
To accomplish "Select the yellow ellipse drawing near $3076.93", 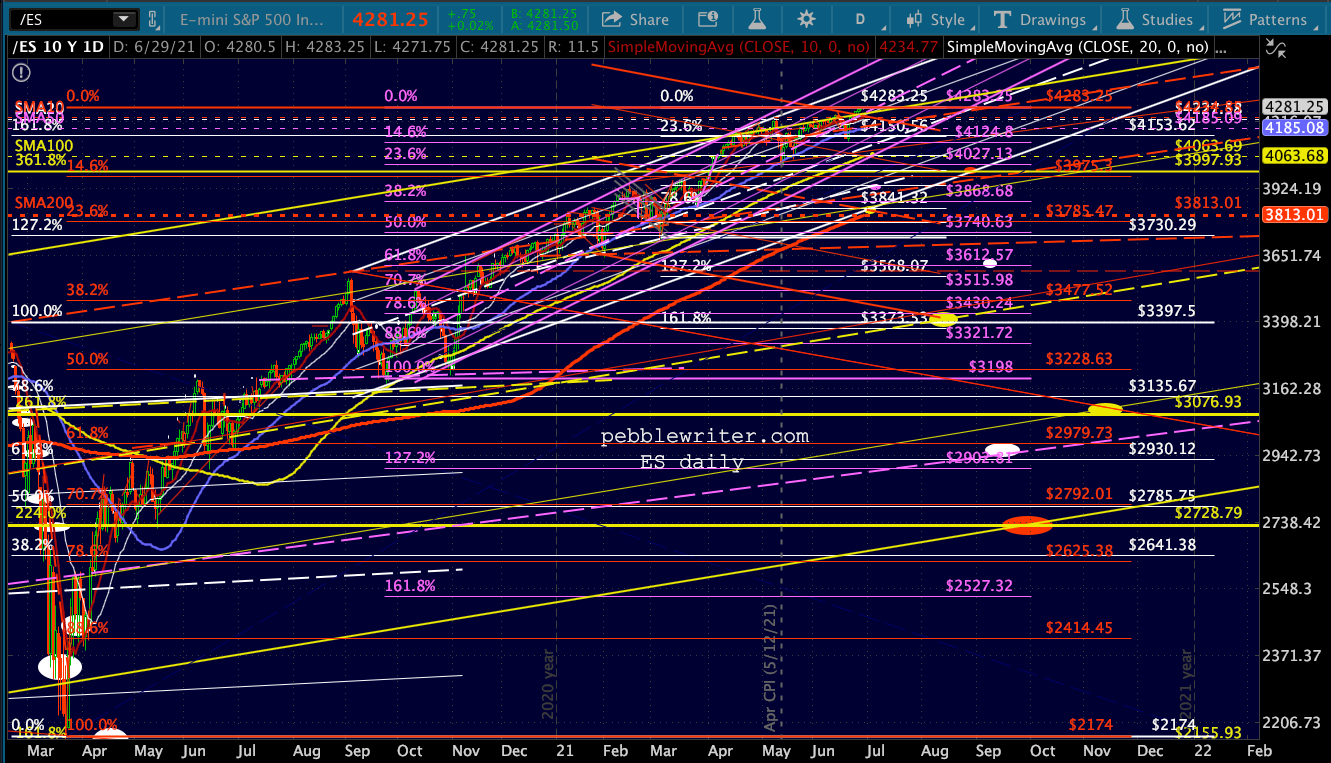I will [x=1105, y=409].
